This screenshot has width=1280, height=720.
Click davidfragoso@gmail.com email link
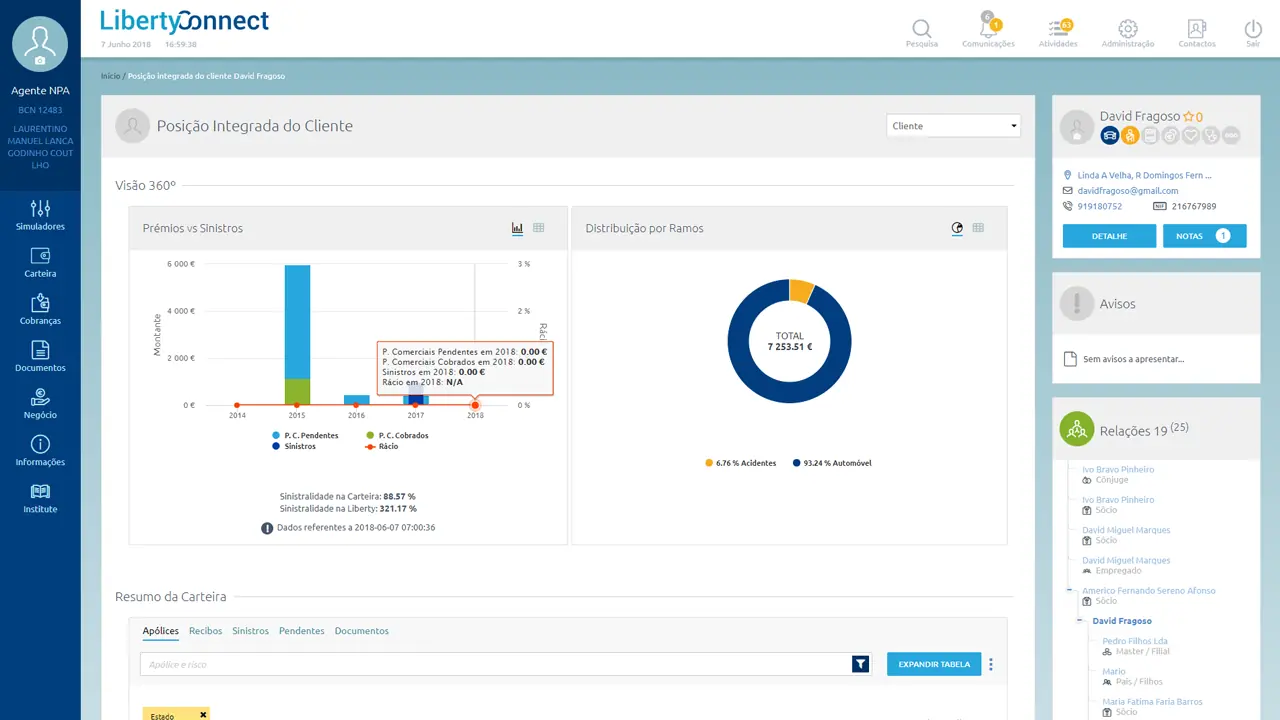[1127, 190]
